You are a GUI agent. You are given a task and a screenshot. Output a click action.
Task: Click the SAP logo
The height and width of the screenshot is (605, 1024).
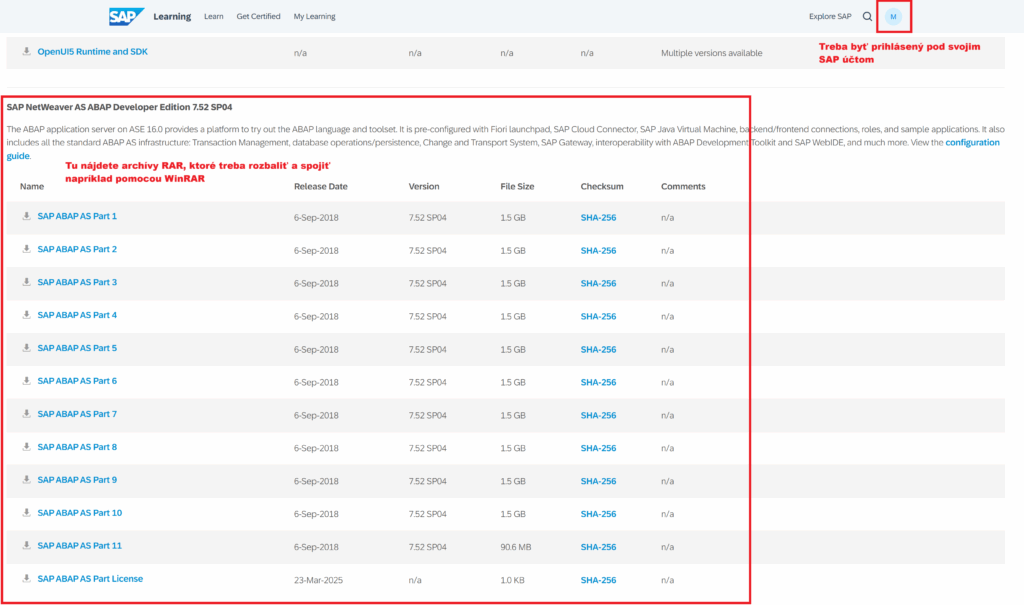tap(126, 16)
